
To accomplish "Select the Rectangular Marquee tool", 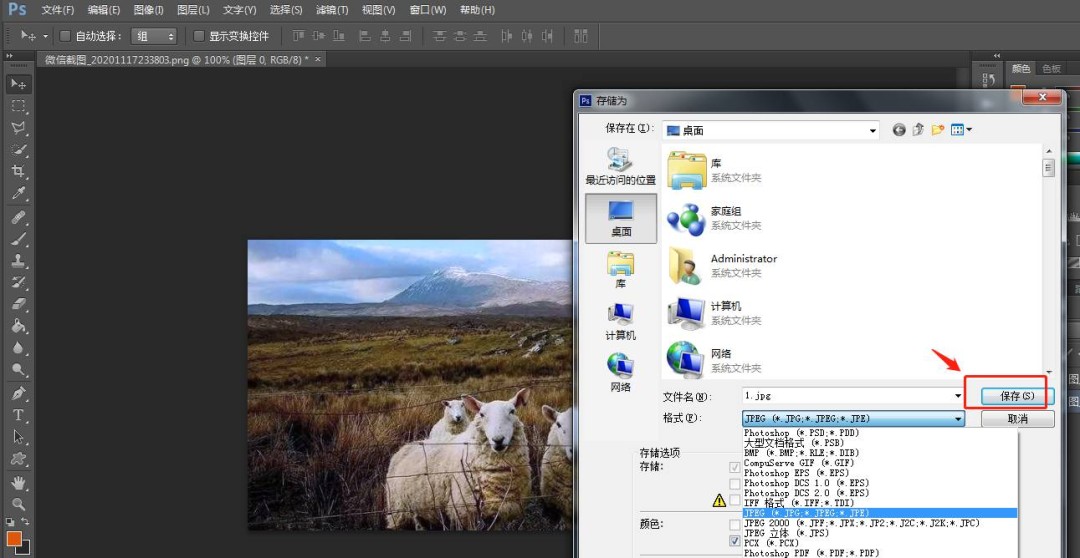I will (x=18, y=106).
